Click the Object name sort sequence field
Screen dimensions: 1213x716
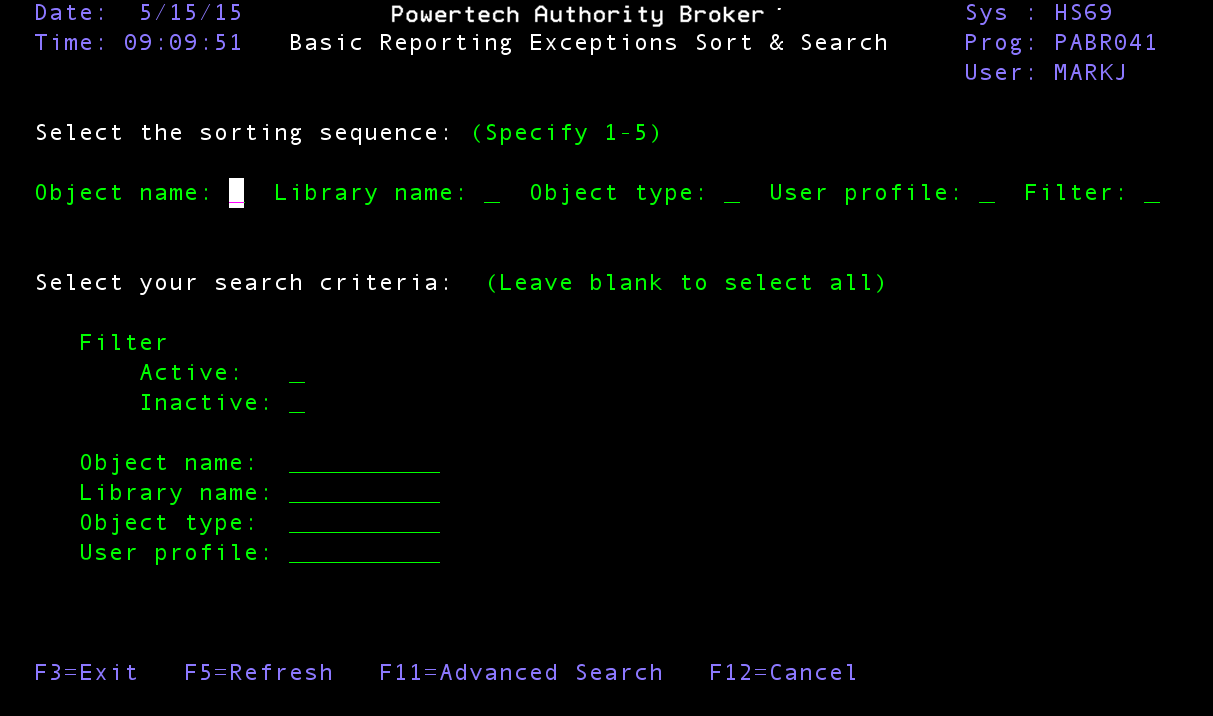tap(236, 192)
